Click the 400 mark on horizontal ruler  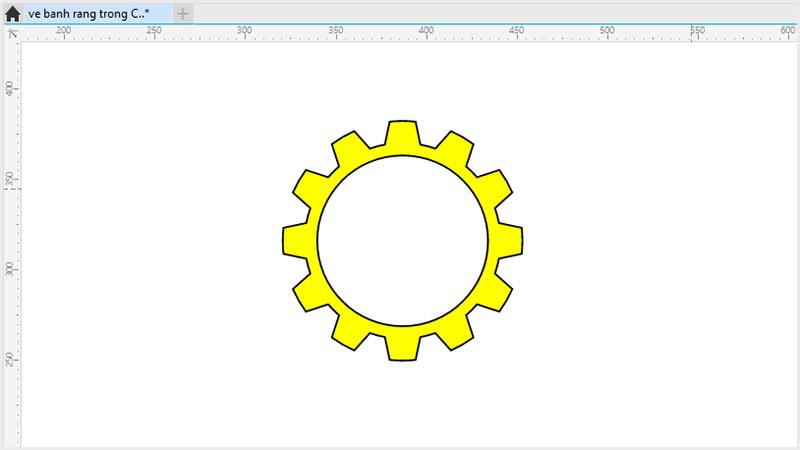tap(426, 32)
